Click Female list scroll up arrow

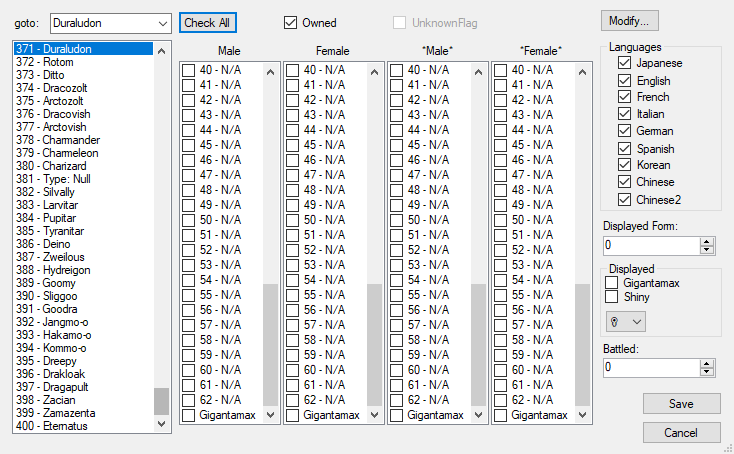374,72
